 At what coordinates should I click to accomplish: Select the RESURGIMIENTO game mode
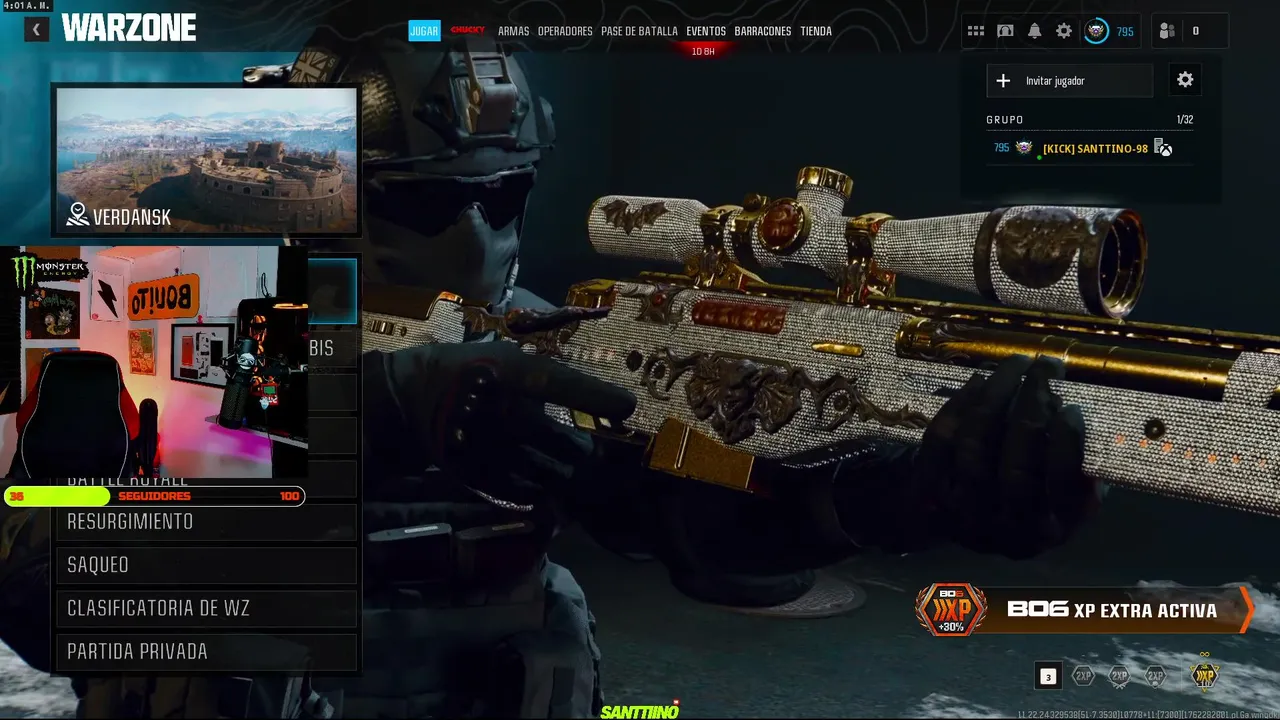(x=206, y=522)
